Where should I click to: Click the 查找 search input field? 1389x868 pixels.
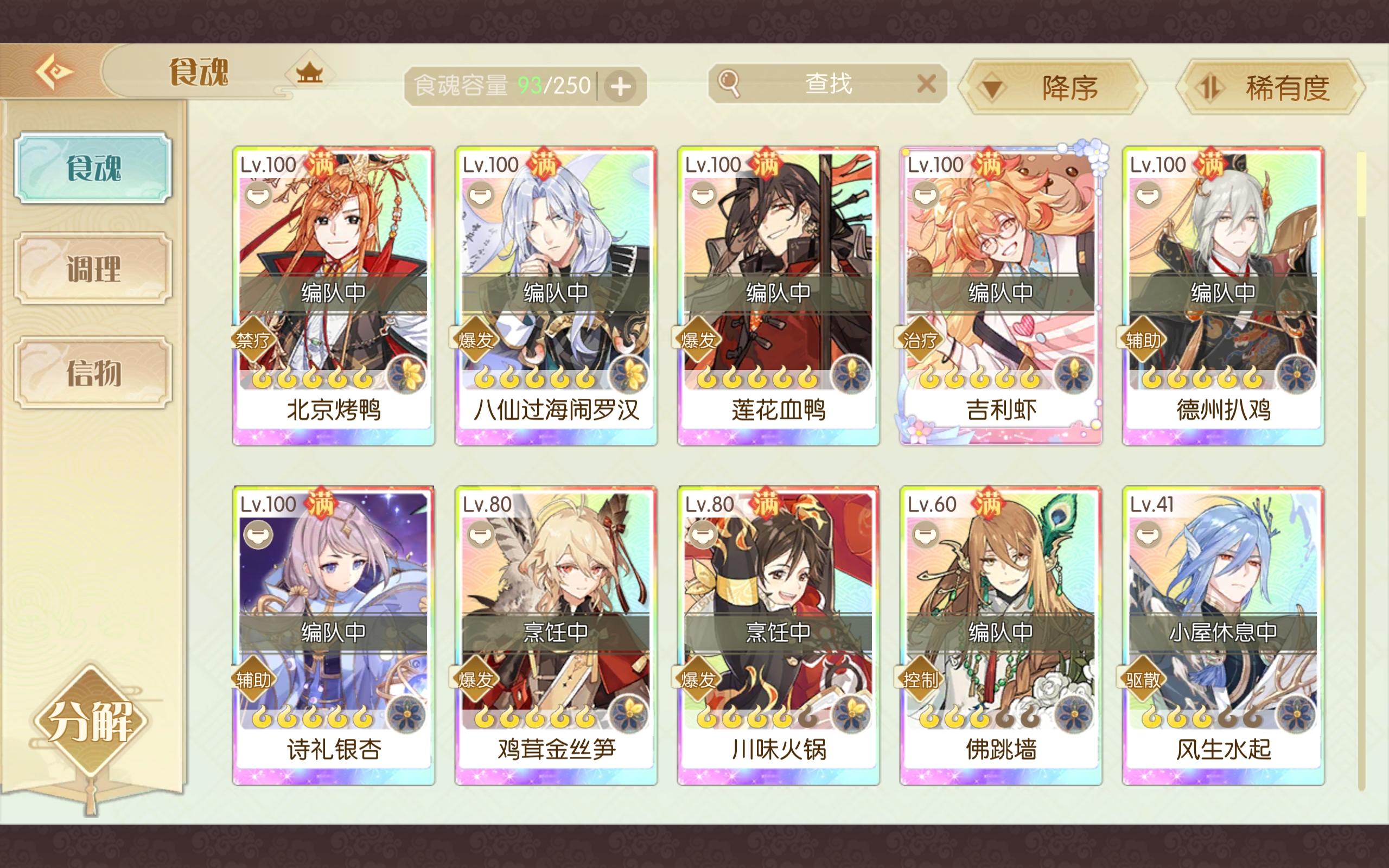(827, 85)
